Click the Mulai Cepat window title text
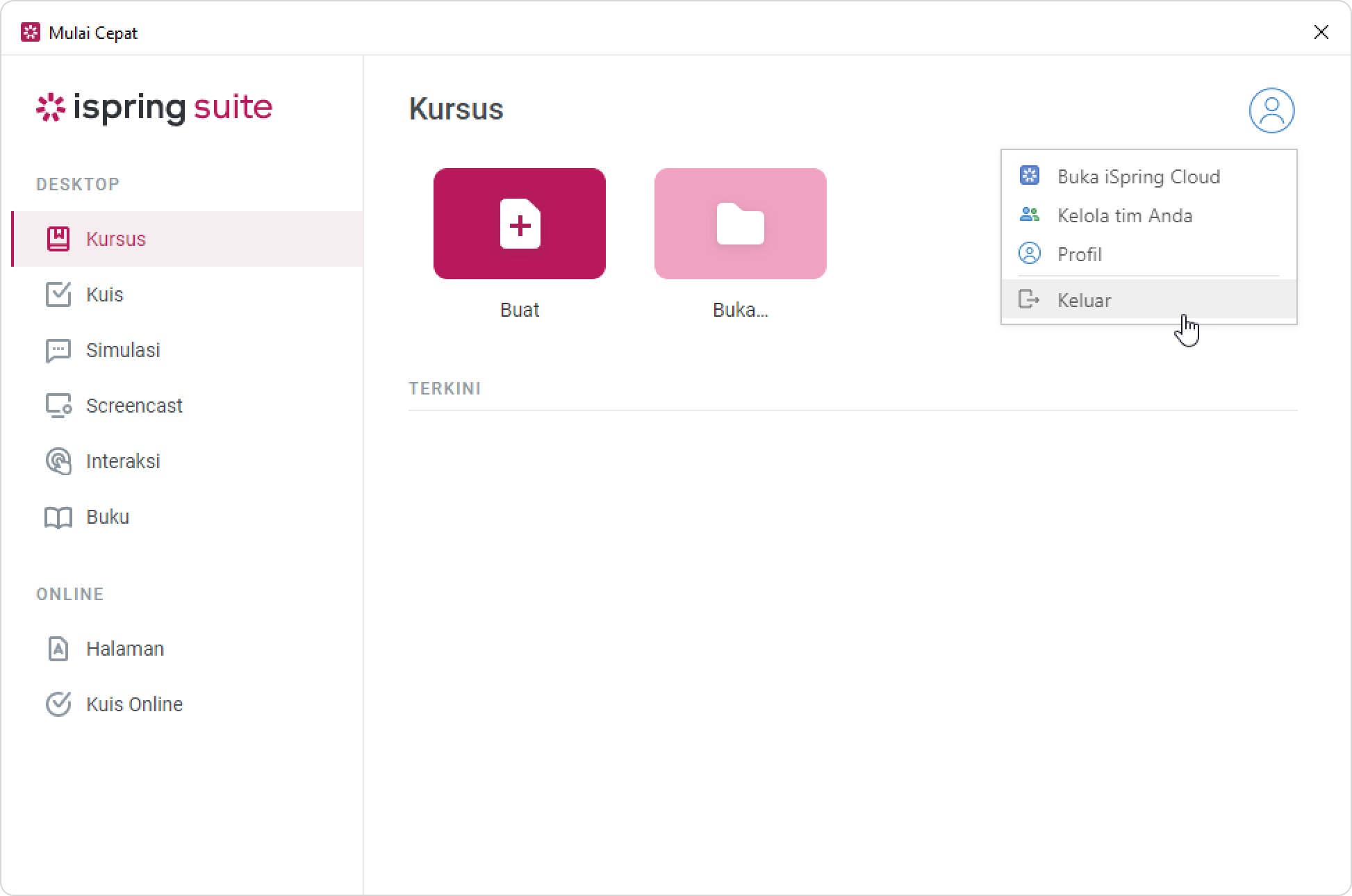 pos(93,33)
